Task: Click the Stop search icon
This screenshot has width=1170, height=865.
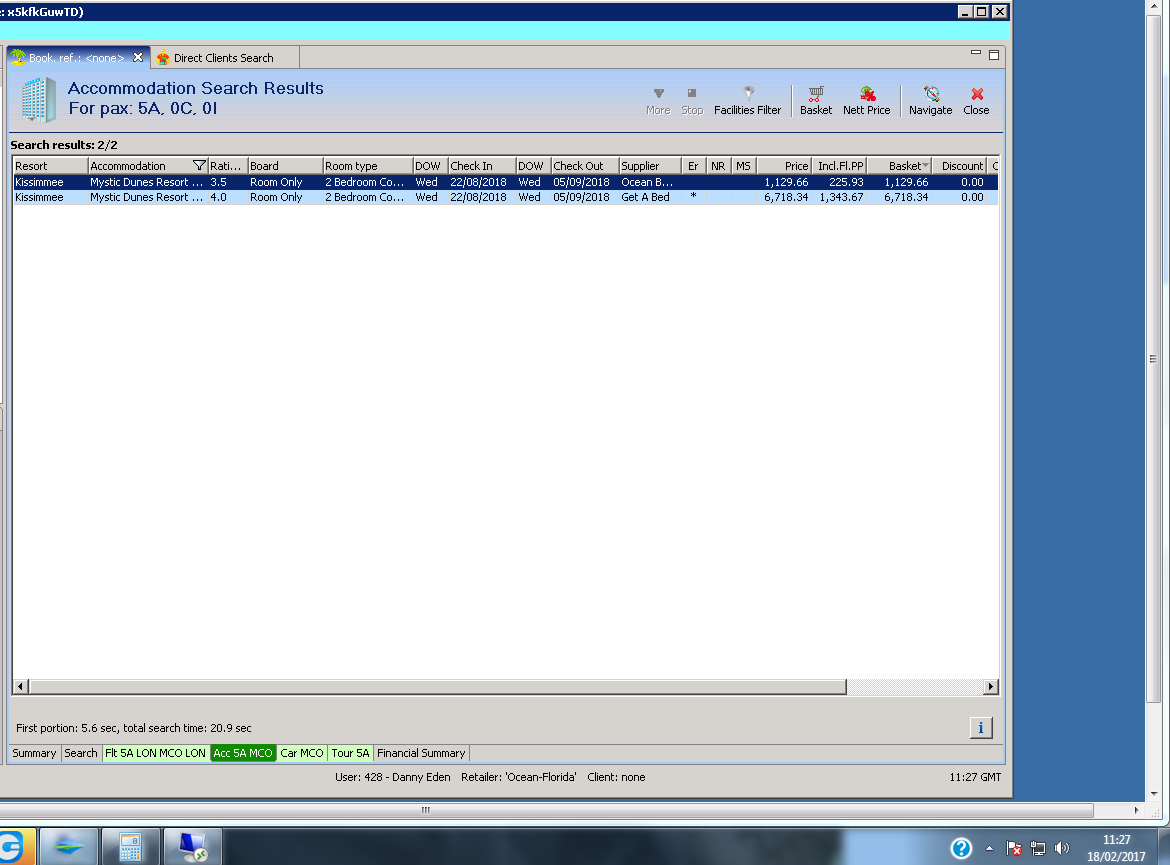Action: coord(692,101)
